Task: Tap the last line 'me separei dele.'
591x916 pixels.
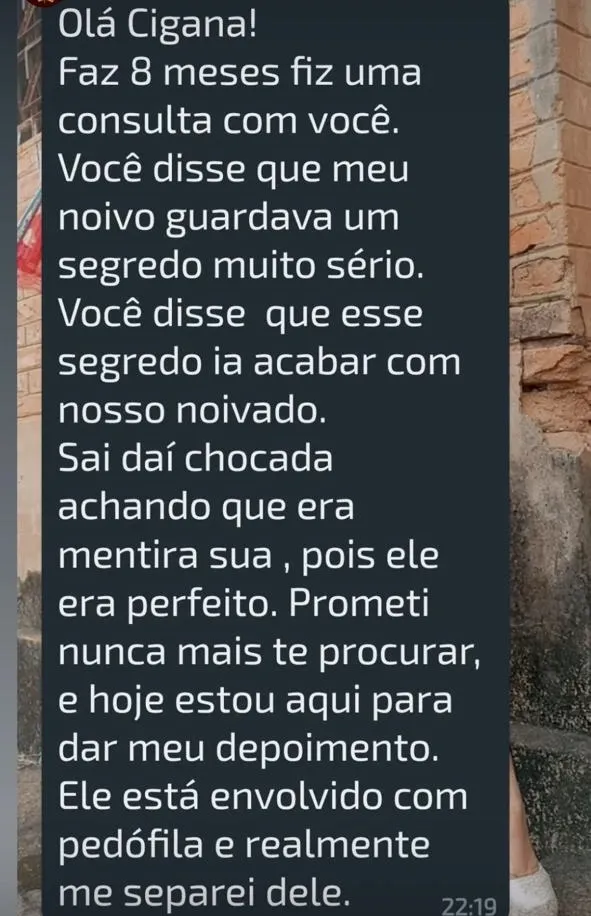Action: (204, 894)
